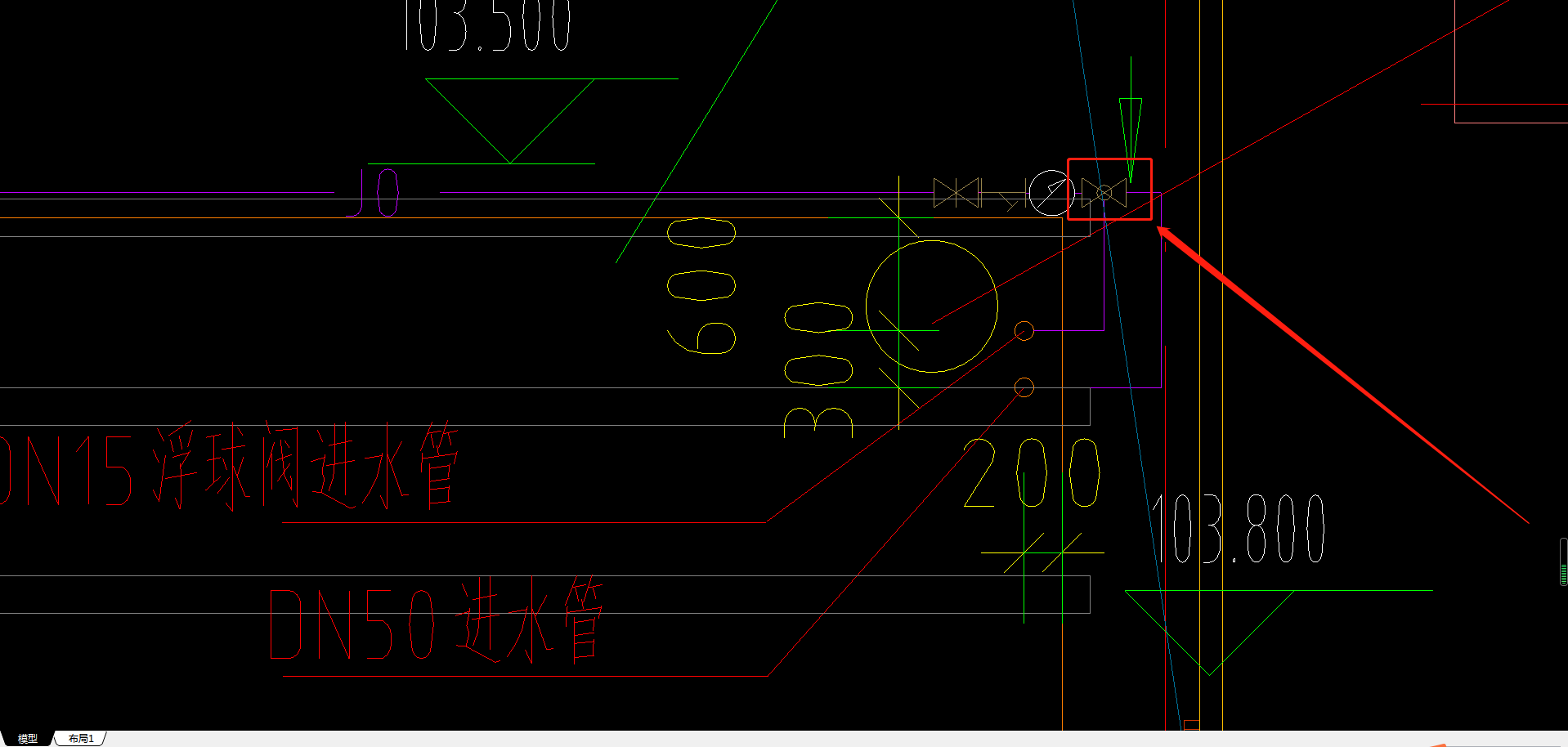Select the yellow-green cross tick mark below 200
The width and height of the screenshot is (1568, 747).
tap(1042, 553)
